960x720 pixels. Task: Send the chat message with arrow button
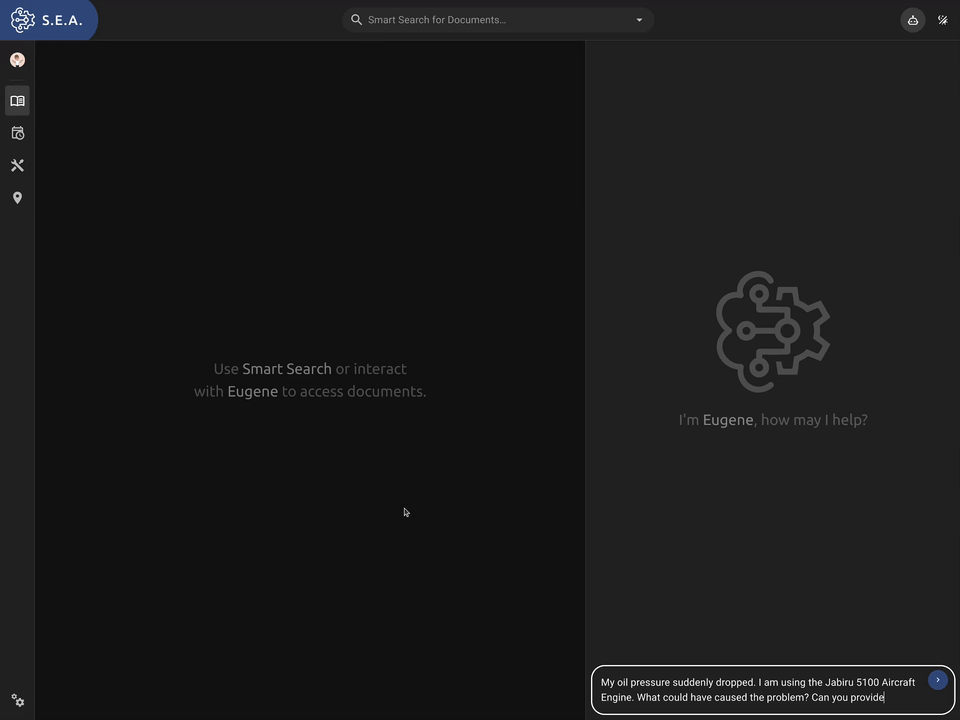[x=937, y=680]
